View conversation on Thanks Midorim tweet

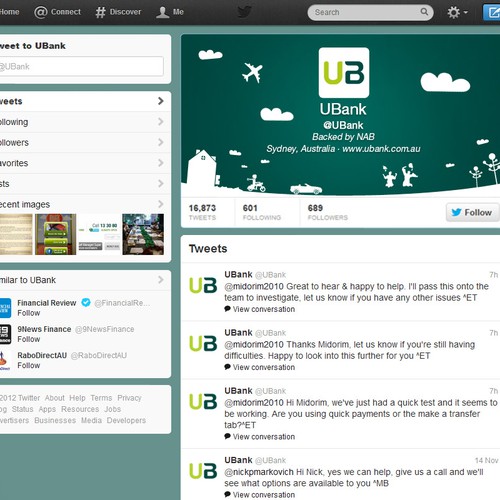(260, 367)
